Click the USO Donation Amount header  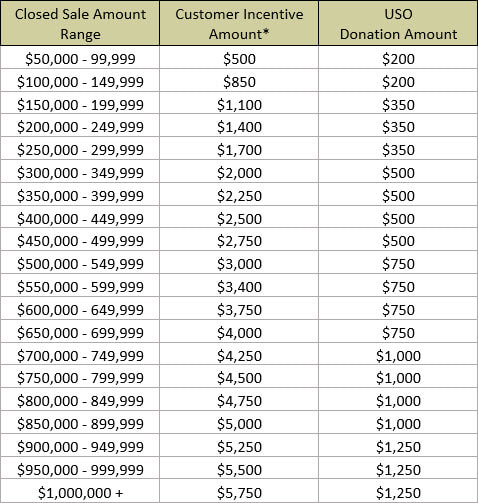(x=398, y=23)
